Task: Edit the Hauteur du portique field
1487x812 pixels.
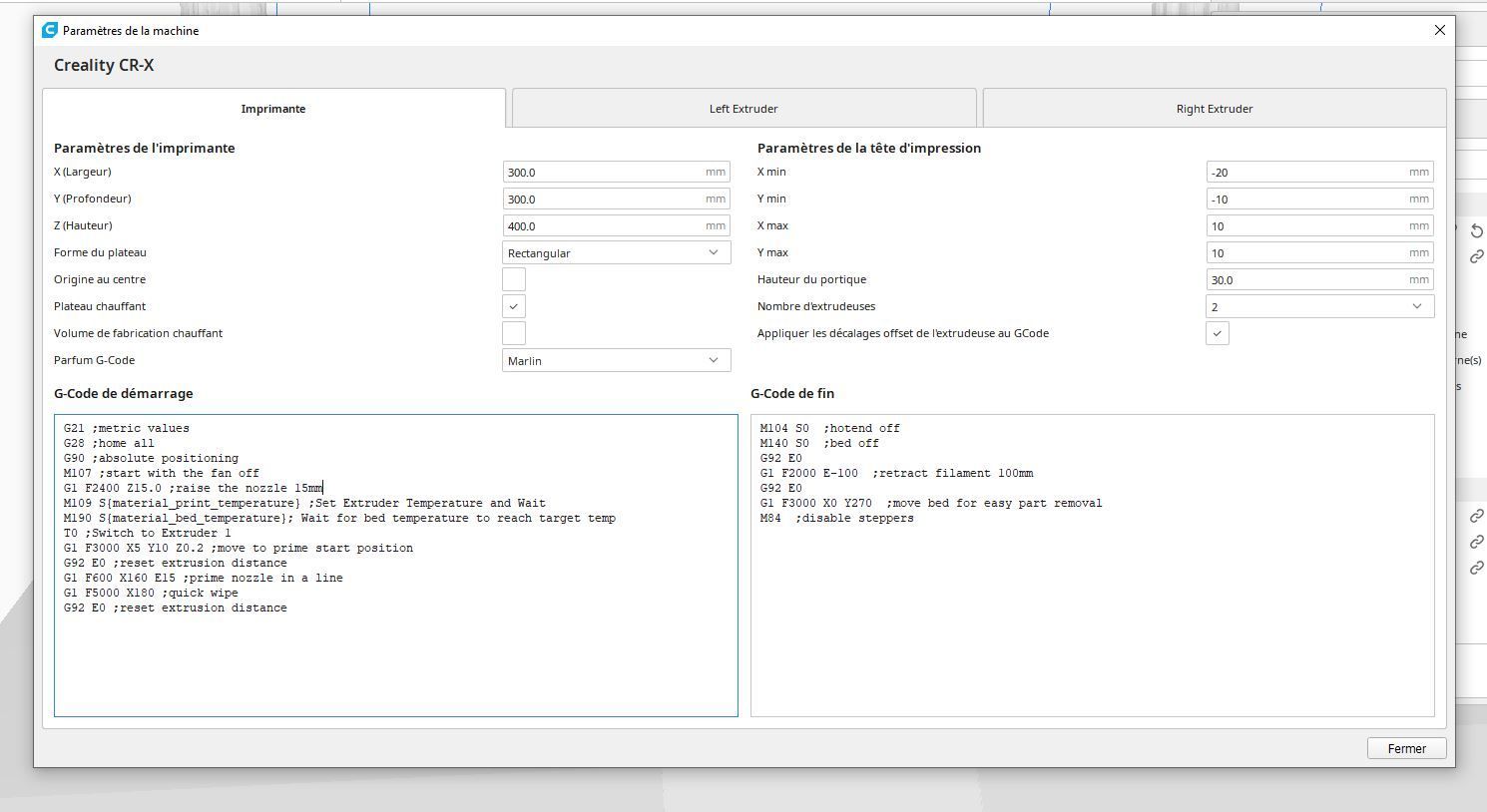Action: coord(1319,279)
